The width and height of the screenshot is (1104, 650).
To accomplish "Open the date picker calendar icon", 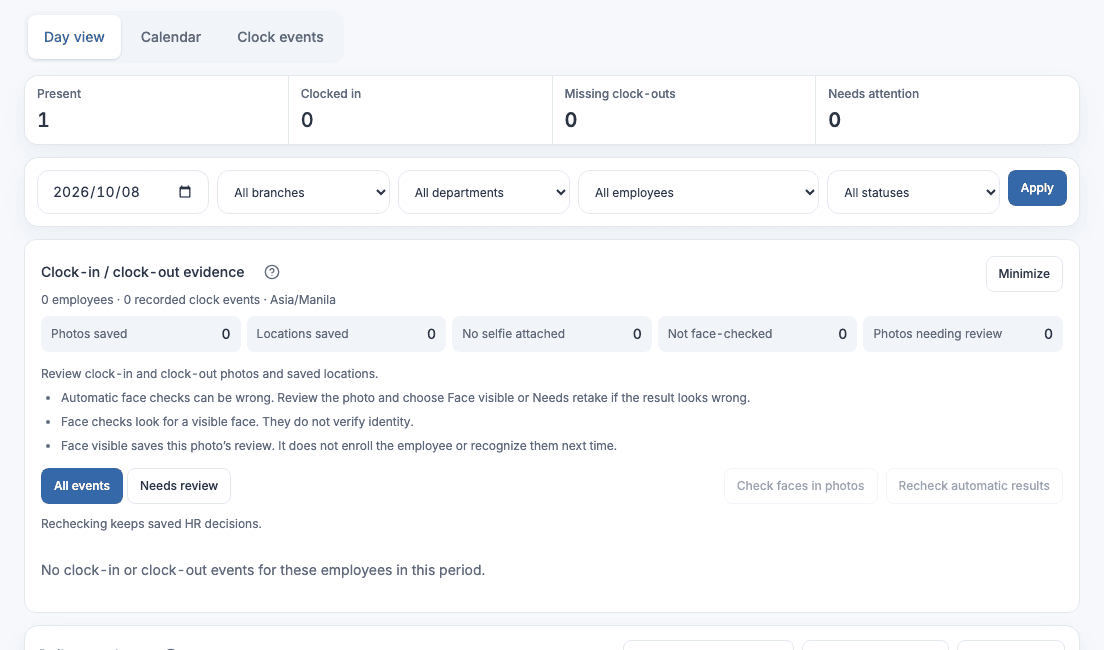I will tap(184, 192).
